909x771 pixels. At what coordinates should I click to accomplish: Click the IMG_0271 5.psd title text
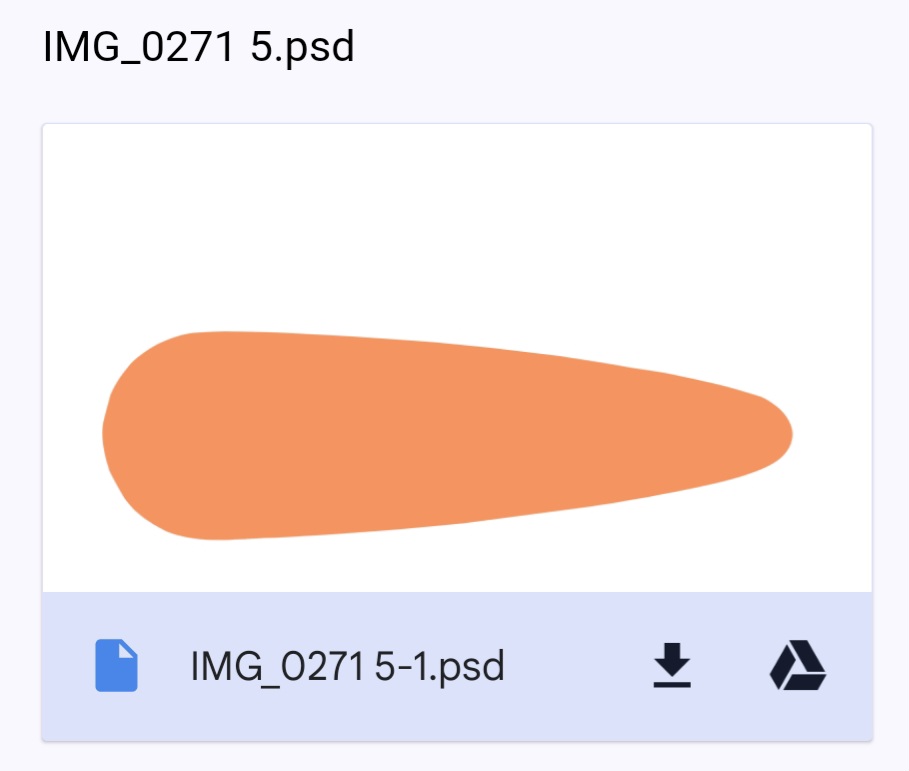tap(198, 46)
